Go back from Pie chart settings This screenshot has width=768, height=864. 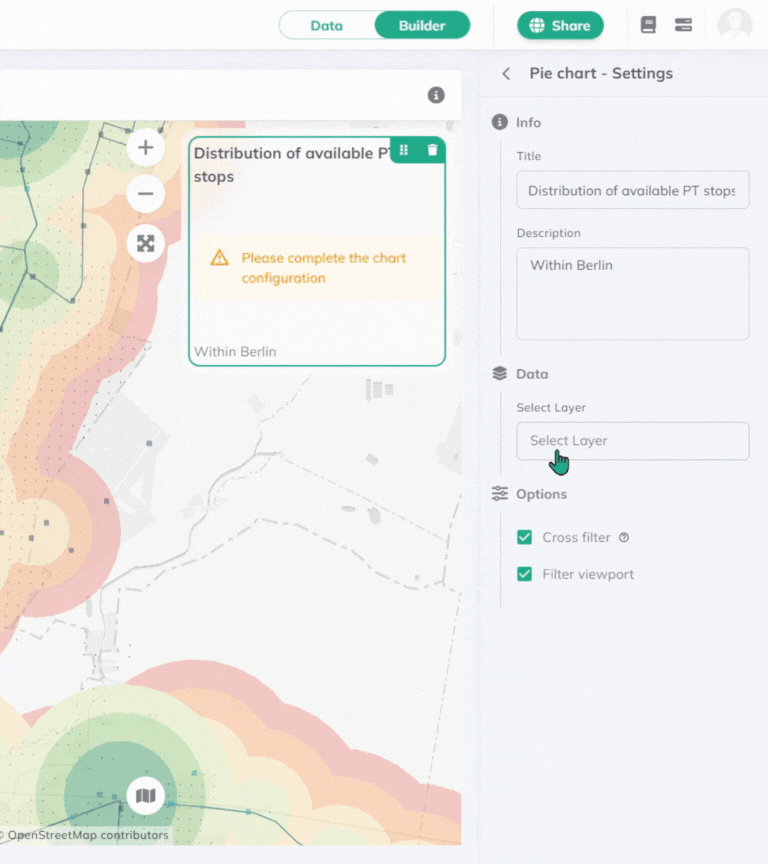pyautogui.click(x=506, y=73)
